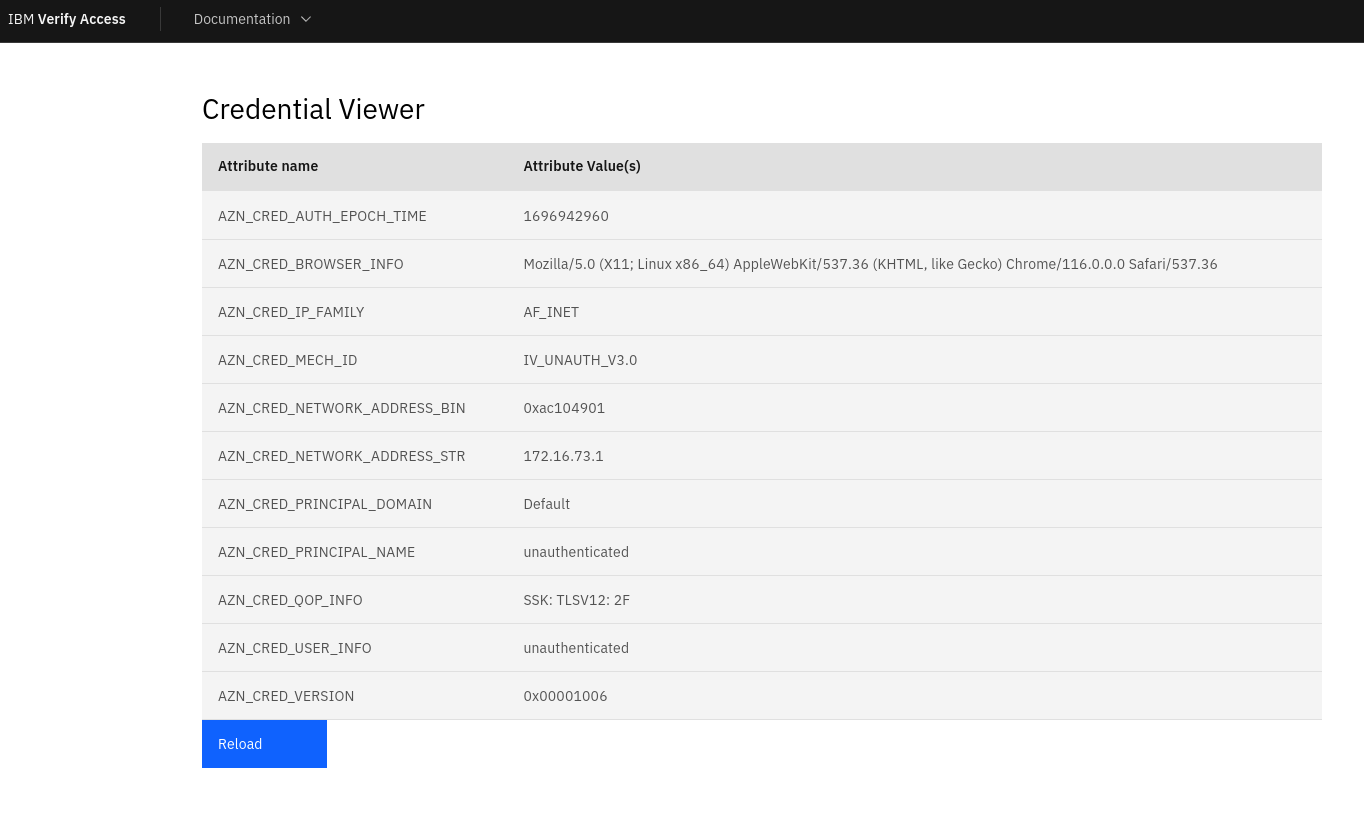Select the AZN_CRED_NETWORK_ADDRESS_BIN attribute name
Image resolution: width=1364 pixels, height=825 pixels.
[342, 408]
